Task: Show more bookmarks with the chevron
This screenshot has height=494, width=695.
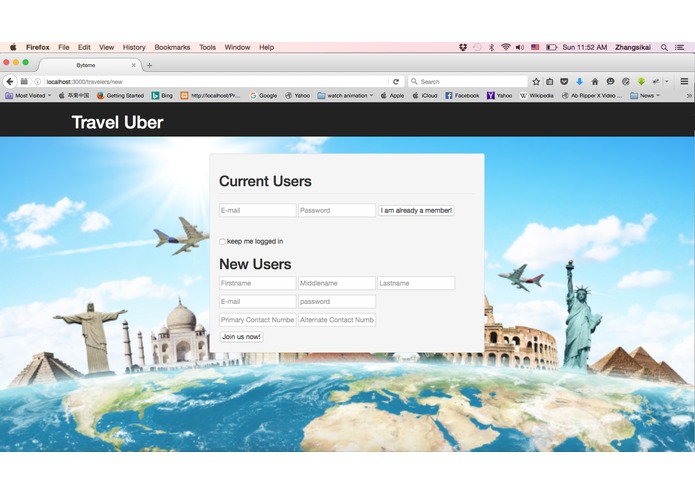Action: point(689,95)
